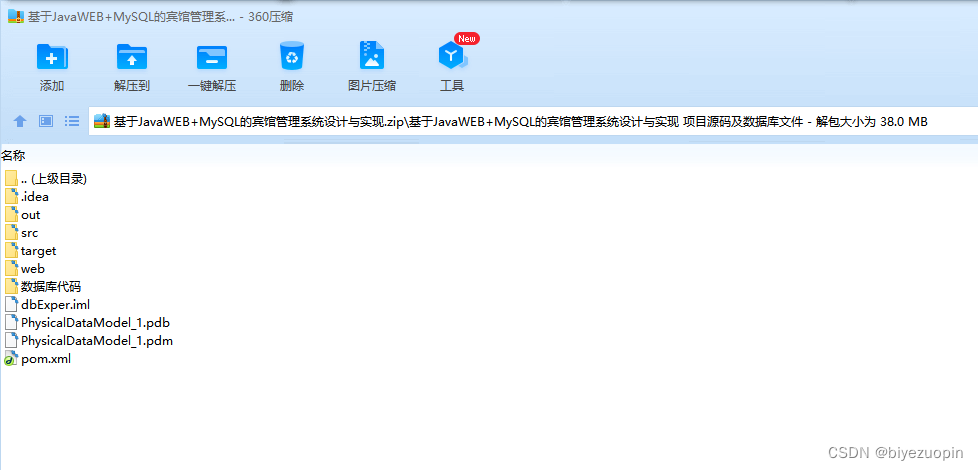This screenshot has height=470, width=978.
Task: Click the out folder name
Action: [31, 215]
